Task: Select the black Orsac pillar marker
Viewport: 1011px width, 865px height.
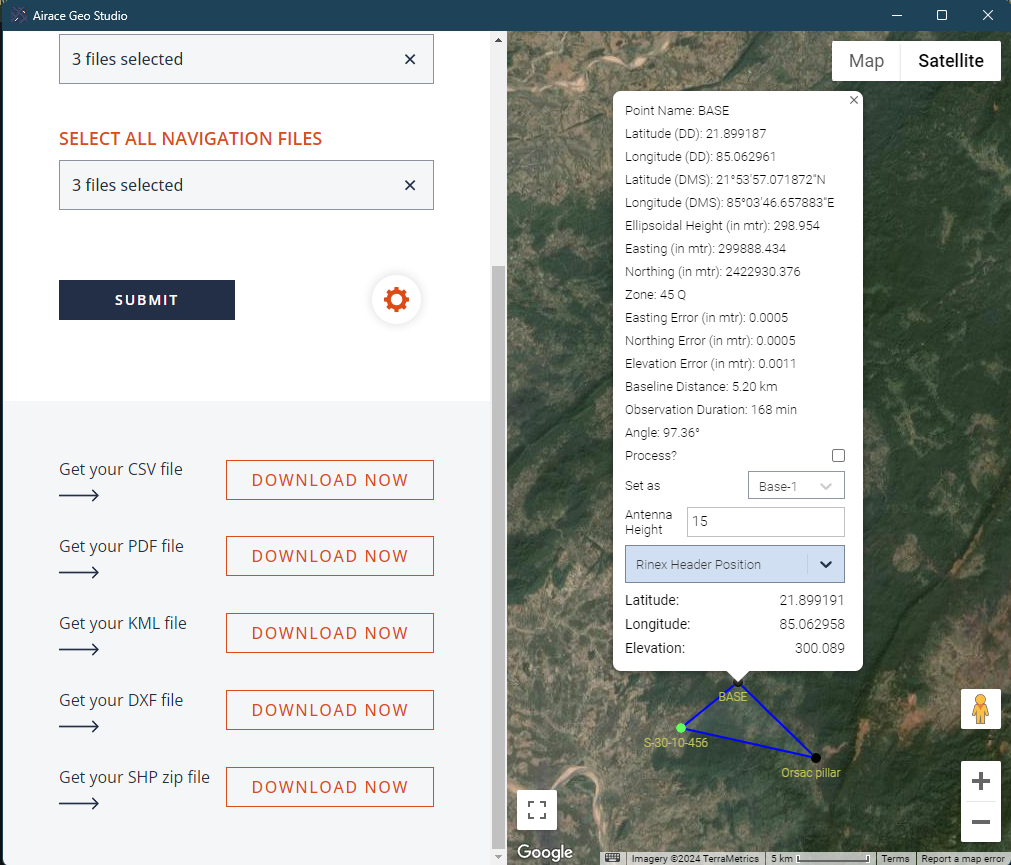Action: (x=816, y=758)
